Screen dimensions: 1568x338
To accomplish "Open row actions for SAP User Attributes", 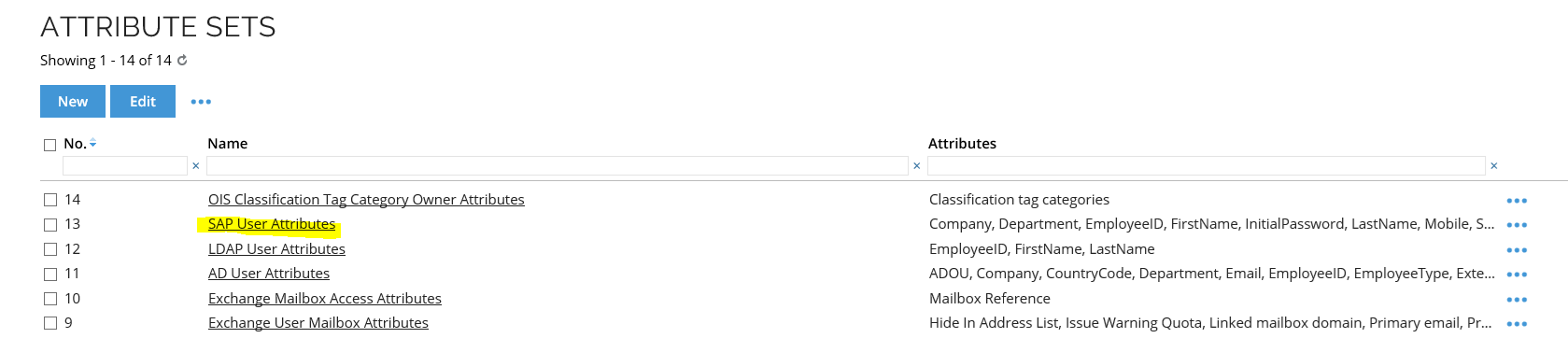I will (x=1517, y=225).
